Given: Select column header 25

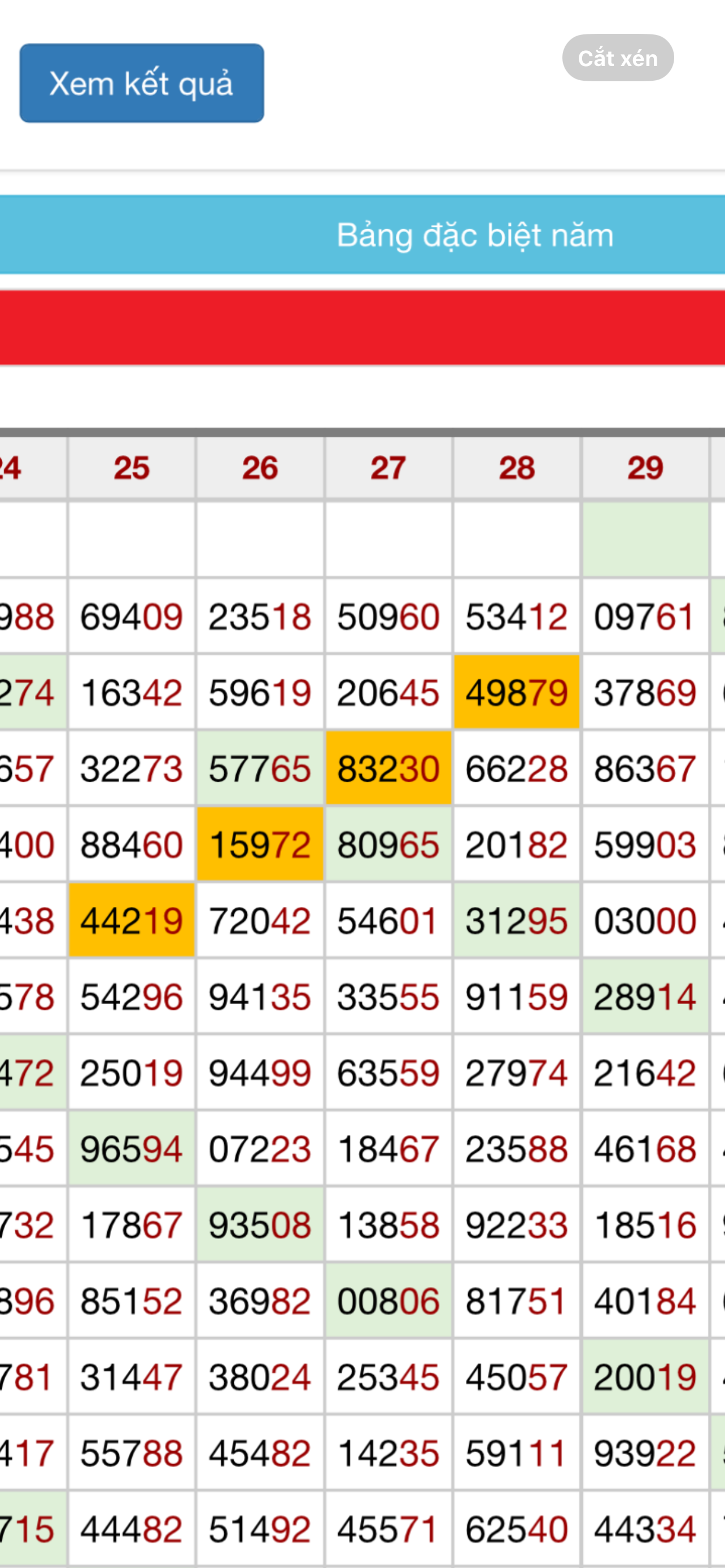Looking at the screenshot, I should coord(132,468).
